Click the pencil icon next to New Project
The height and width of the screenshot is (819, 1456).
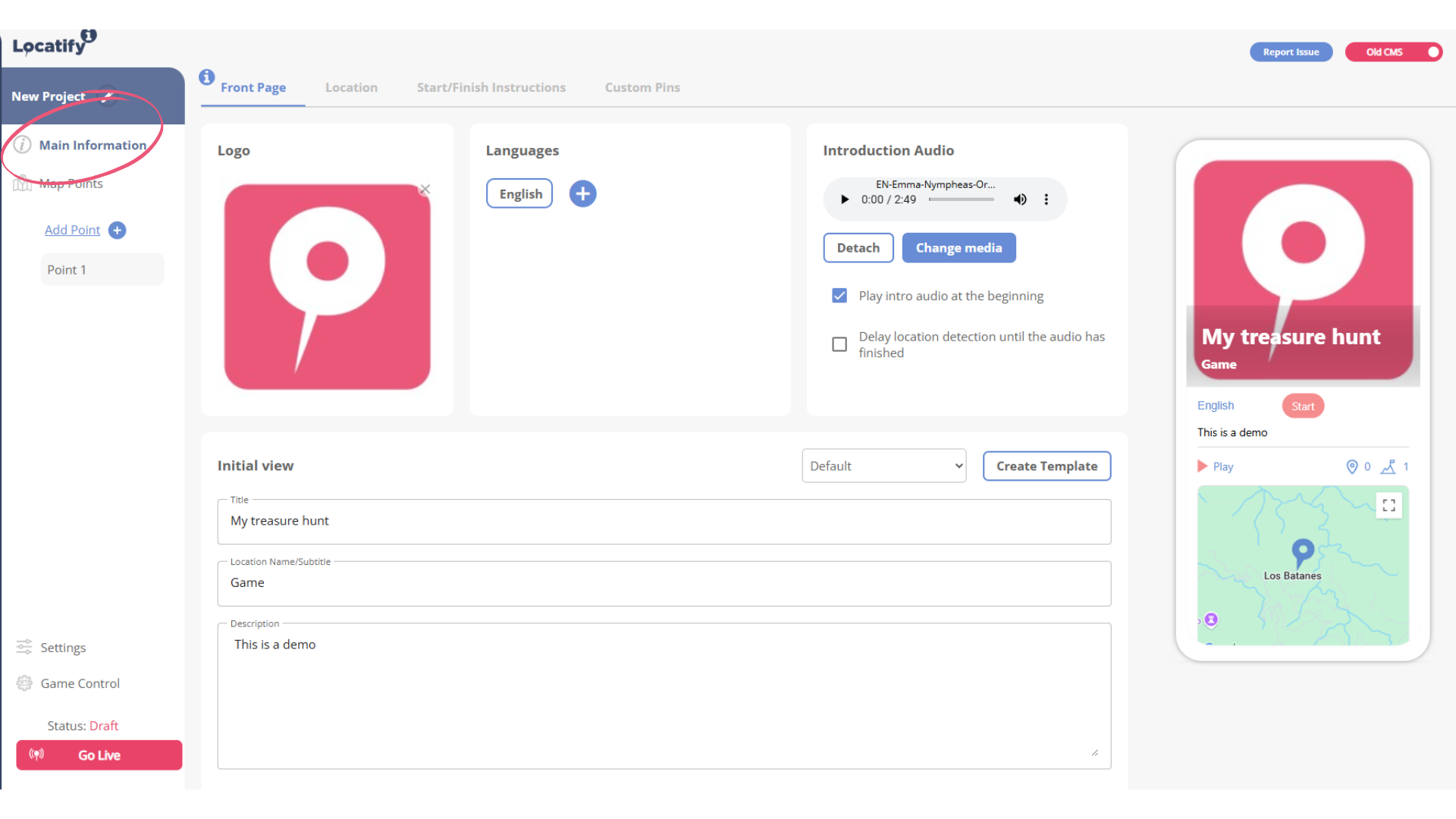pyautogui.click(x=108, y=96)
